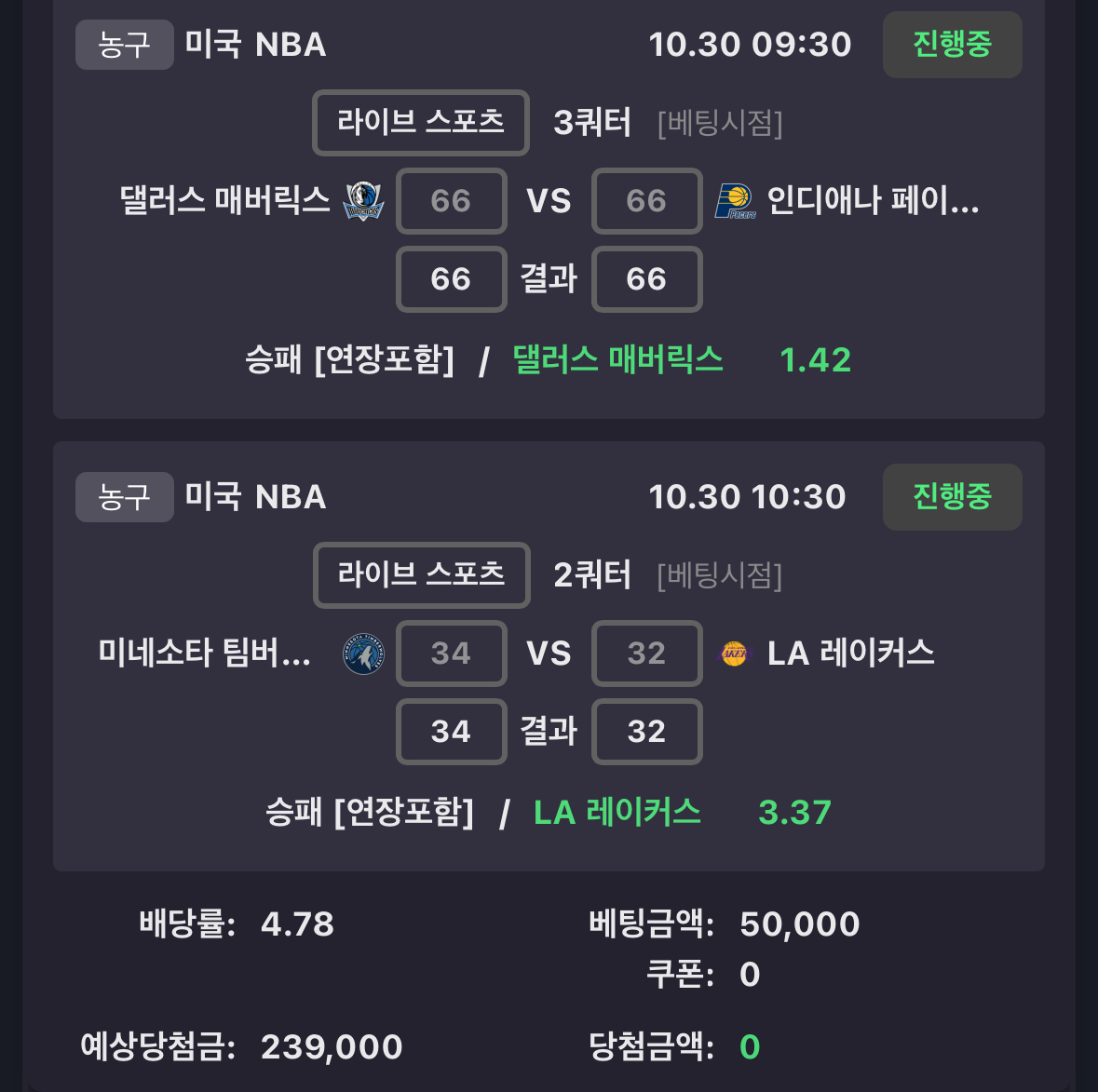Click the 인디애나 페이... team name
The image size is (1098, 1092).
[x=873, y=201]
